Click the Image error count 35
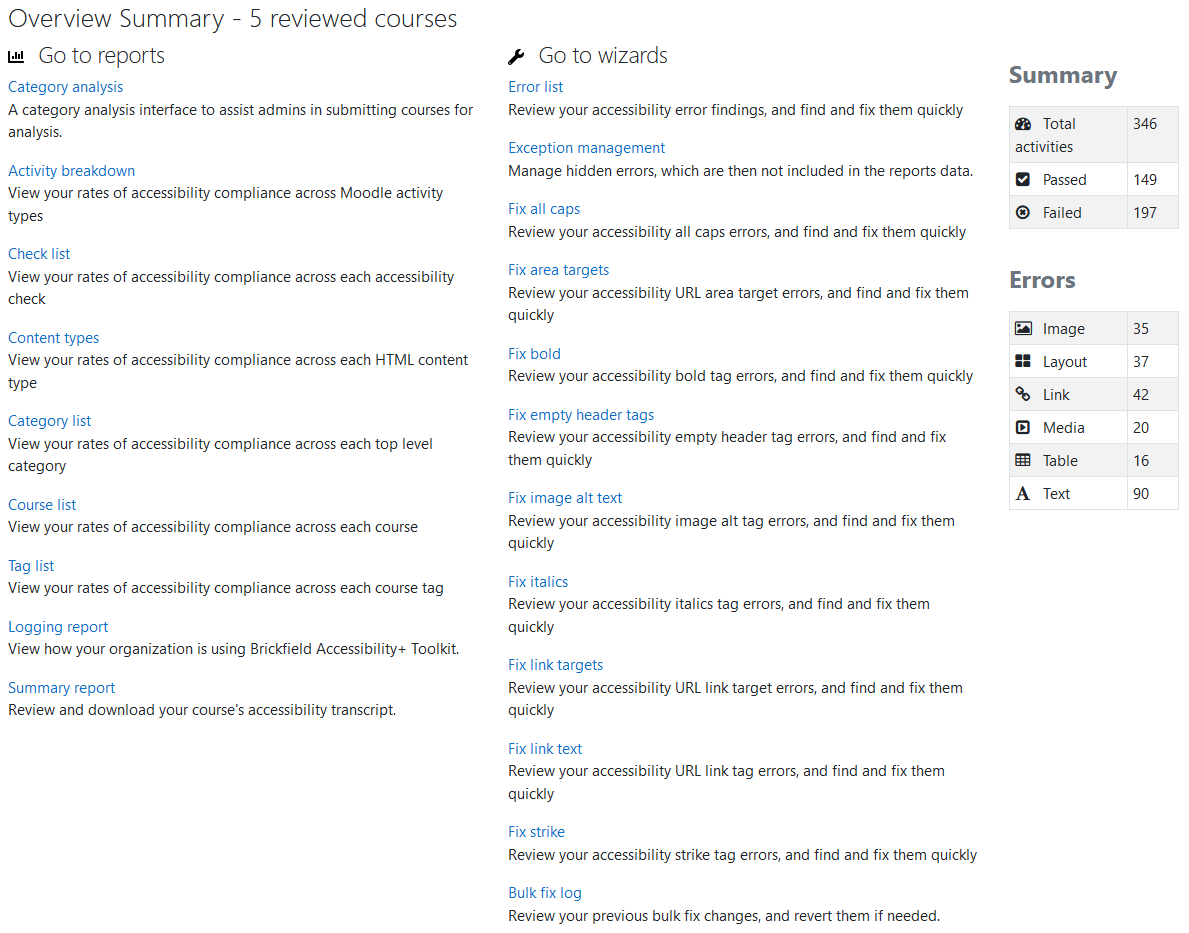1189x933 pixels. (x=1140, y=328)
